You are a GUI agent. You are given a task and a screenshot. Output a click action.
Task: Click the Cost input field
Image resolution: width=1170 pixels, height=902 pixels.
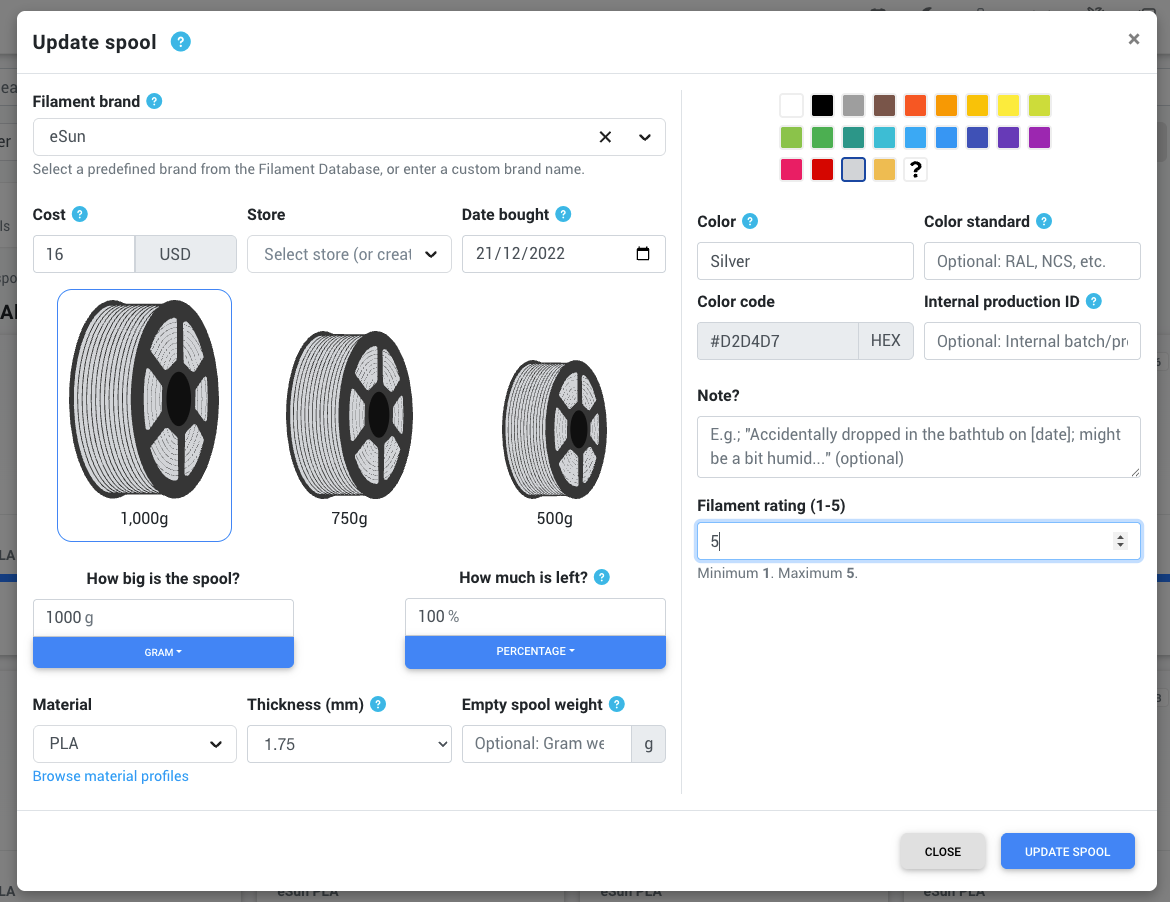pos(84,254)
